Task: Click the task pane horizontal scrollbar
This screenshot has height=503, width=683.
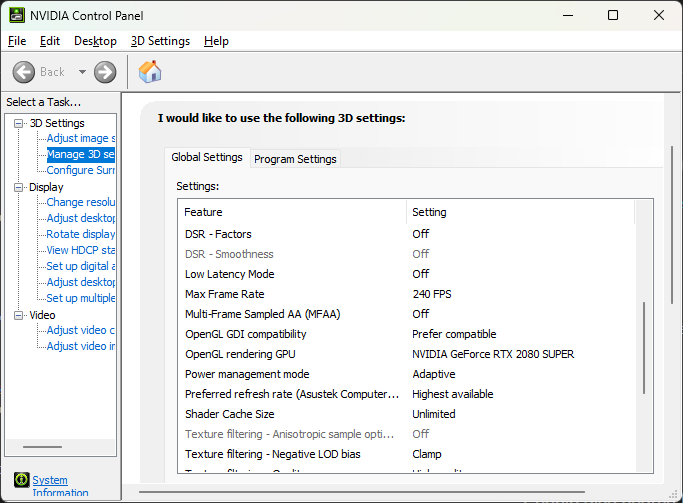Action: point(42,447)
